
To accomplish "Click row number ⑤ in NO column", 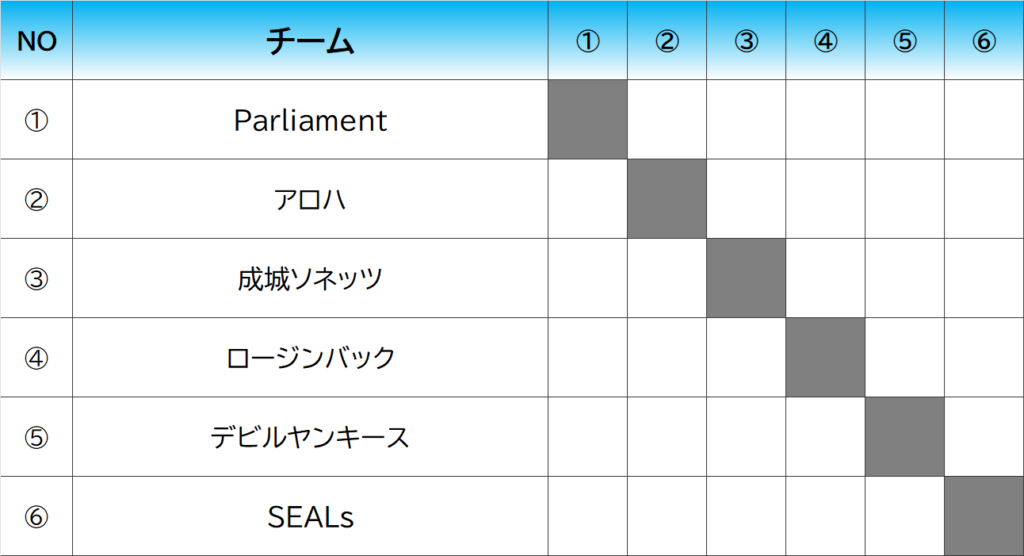I will click(x=37, y=437).
